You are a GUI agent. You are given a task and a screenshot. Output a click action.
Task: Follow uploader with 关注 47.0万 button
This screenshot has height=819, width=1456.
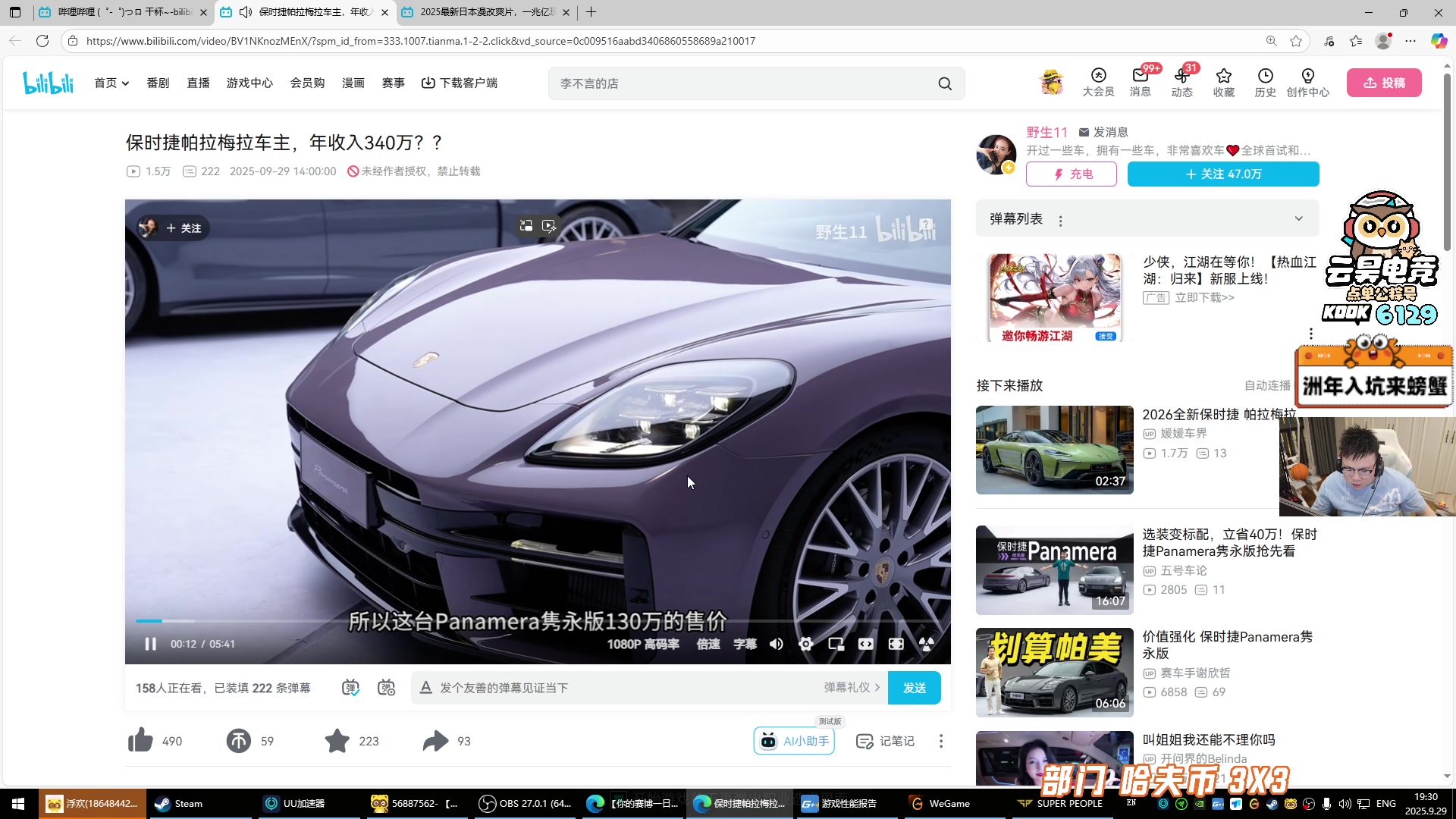click(x=1222, y=174)
